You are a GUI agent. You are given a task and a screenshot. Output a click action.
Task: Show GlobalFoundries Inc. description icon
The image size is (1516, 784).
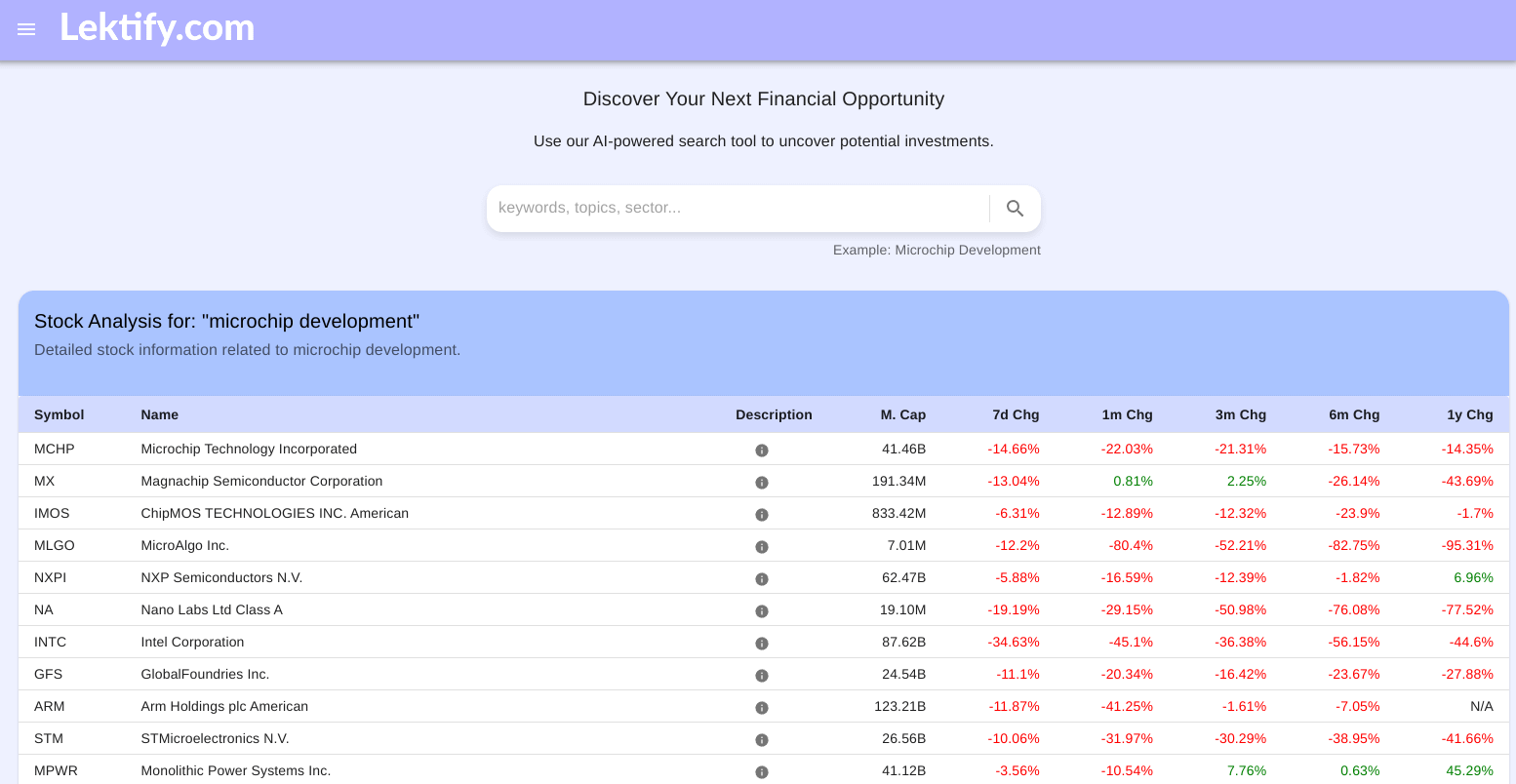(x=762, y=676)
